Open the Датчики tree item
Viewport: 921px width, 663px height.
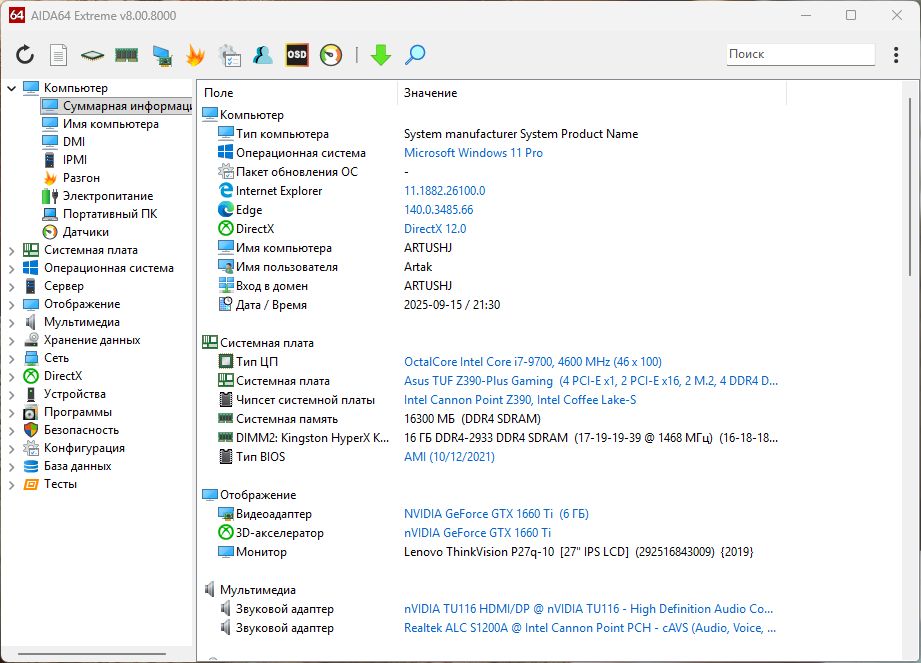point(86,232)
